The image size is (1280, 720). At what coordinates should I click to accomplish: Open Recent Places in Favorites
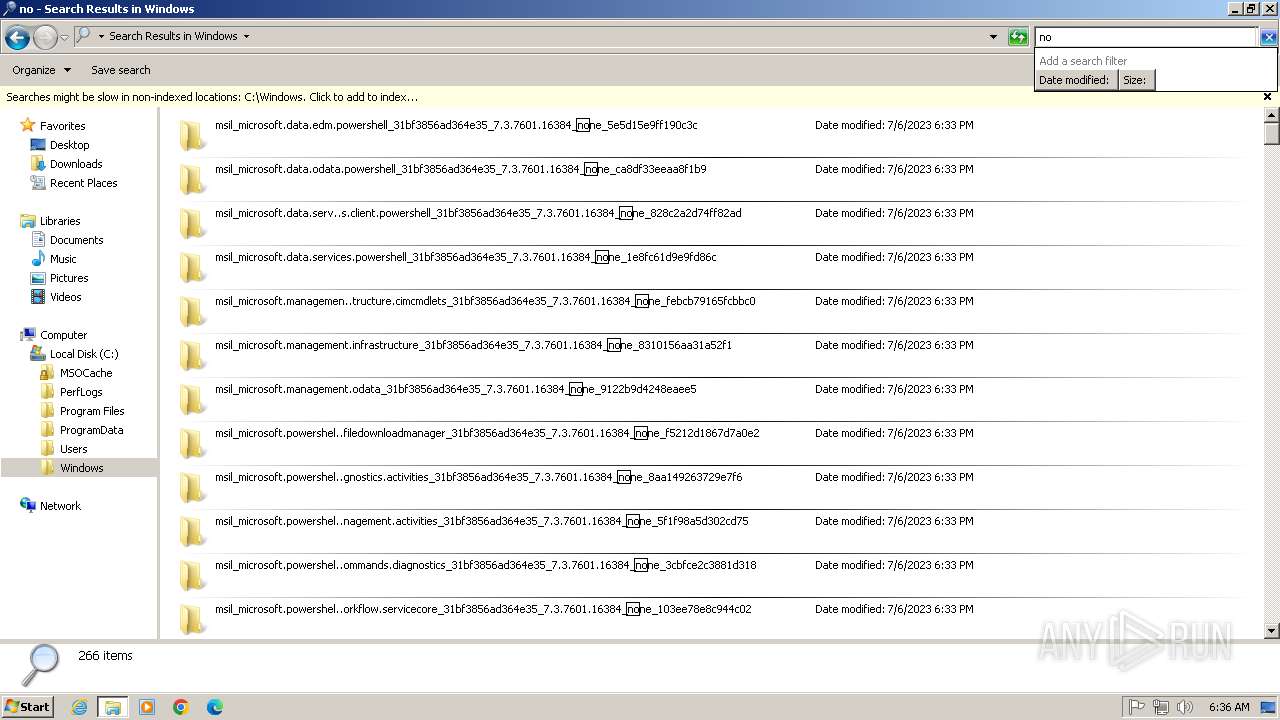click(83, 183)
